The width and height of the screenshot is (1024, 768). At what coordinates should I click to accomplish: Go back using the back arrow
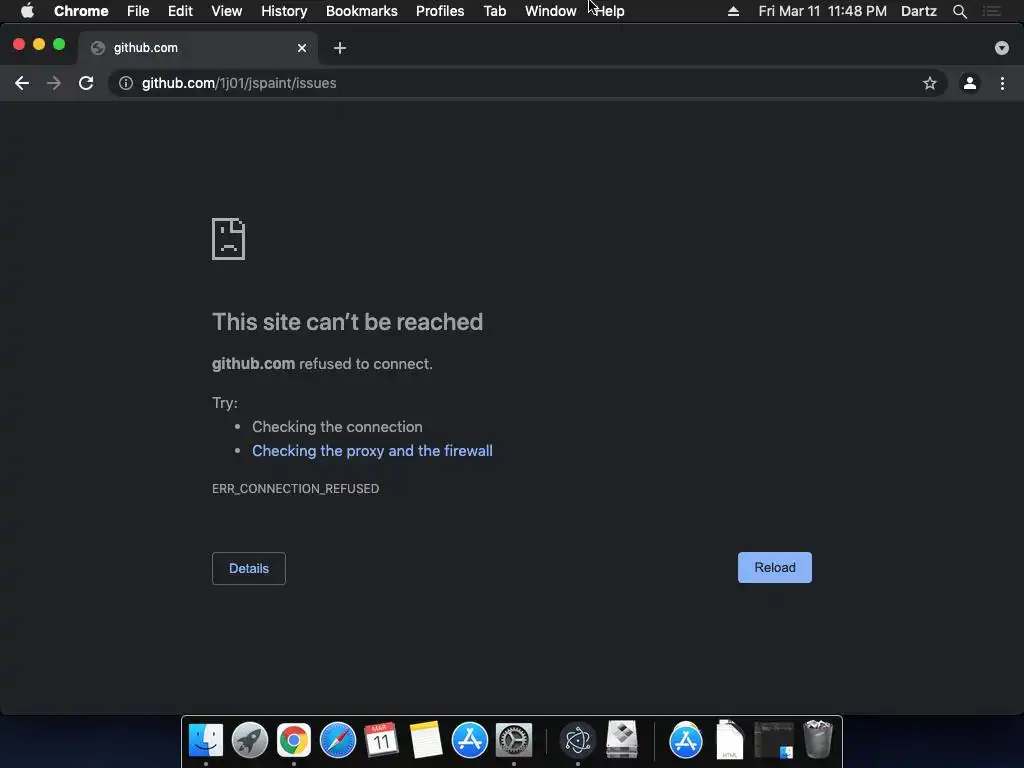[x=22, y=83]
